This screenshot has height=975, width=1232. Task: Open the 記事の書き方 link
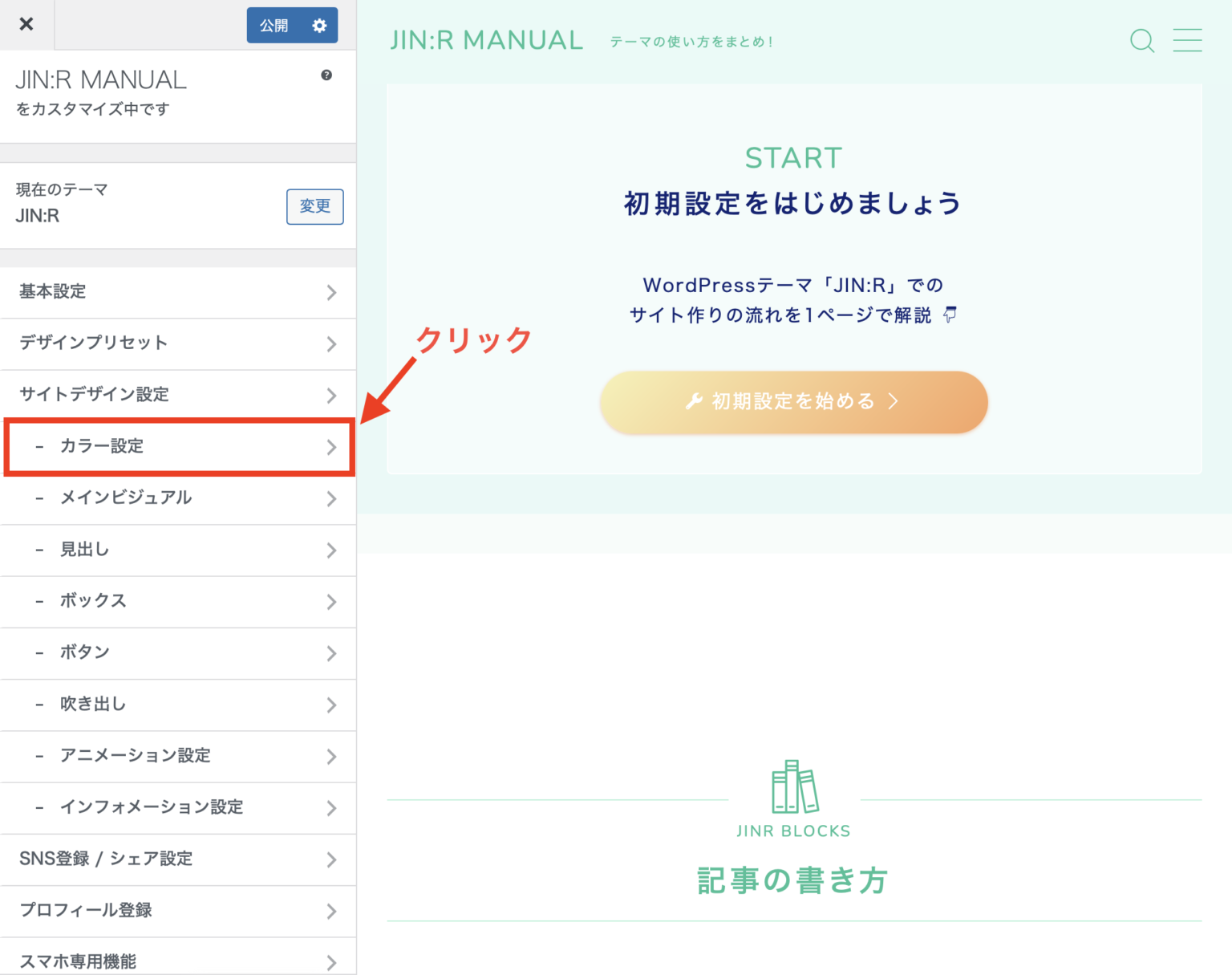[792, 880]
